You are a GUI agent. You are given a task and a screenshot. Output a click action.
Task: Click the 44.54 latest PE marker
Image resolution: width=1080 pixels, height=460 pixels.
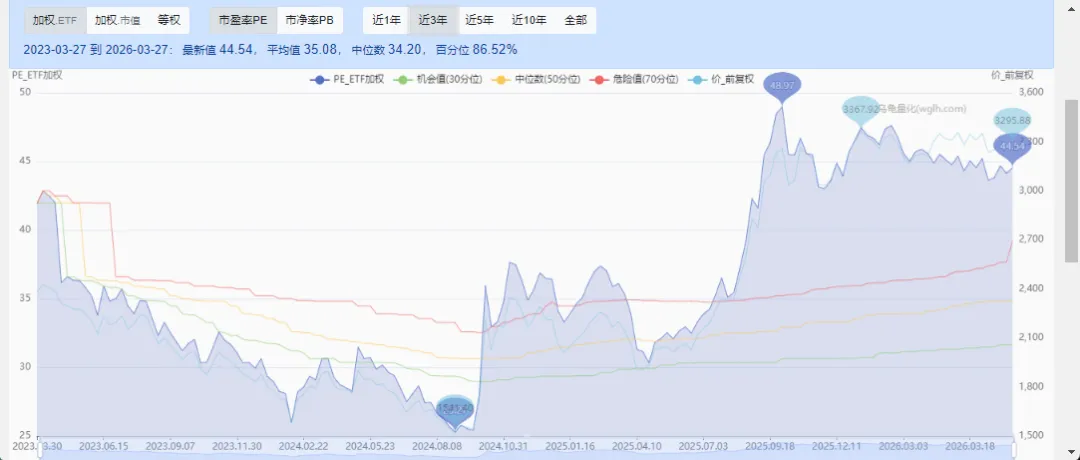(1012, 147)
